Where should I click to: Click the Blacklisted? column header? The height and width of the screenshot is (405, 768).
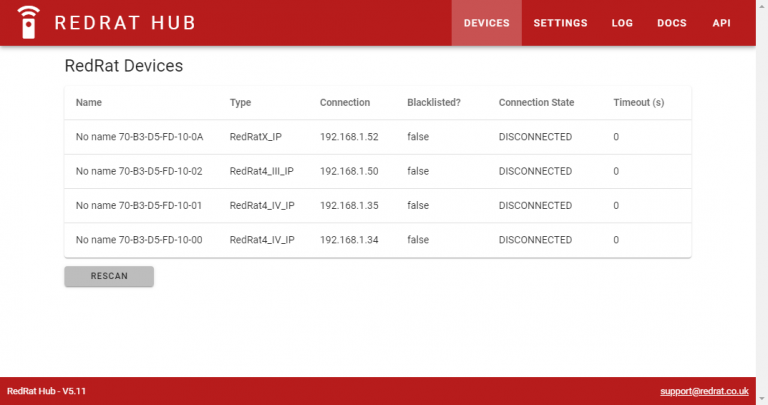click(434, 102)
